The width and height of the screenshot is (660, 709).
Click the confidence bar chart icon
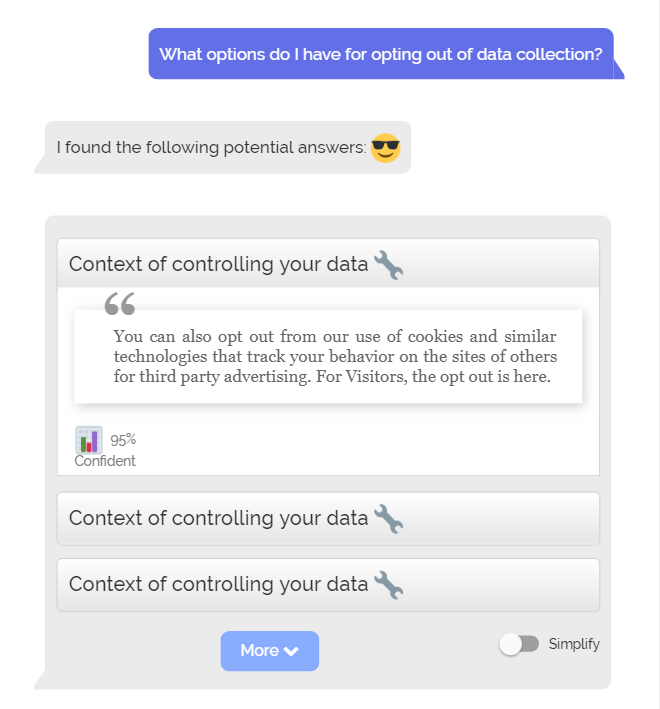89,440
